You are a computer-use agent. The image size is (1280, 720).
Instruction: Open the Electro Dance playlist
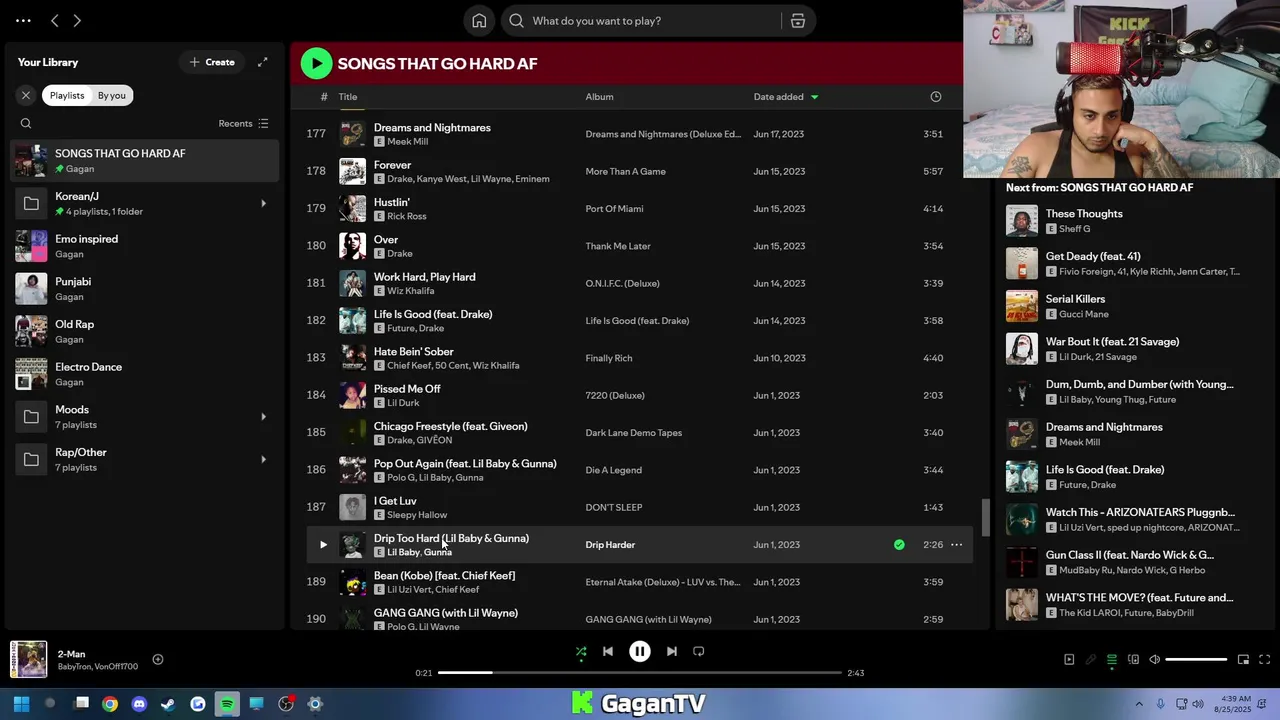point(145,374)
